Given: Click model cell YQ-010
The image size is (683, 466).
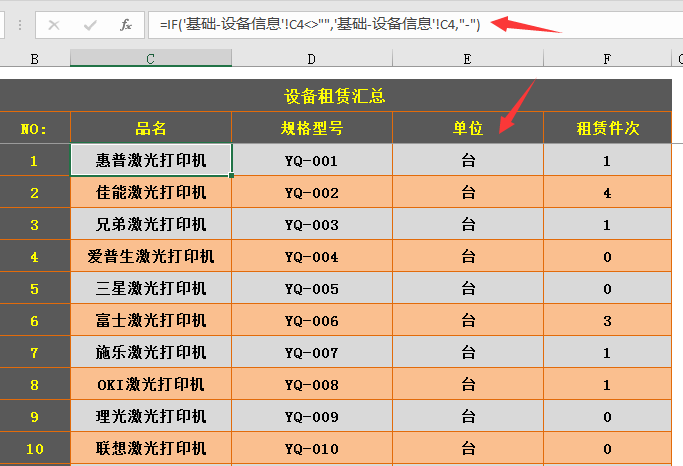Looking at the screenshot, I should [312, 448].
